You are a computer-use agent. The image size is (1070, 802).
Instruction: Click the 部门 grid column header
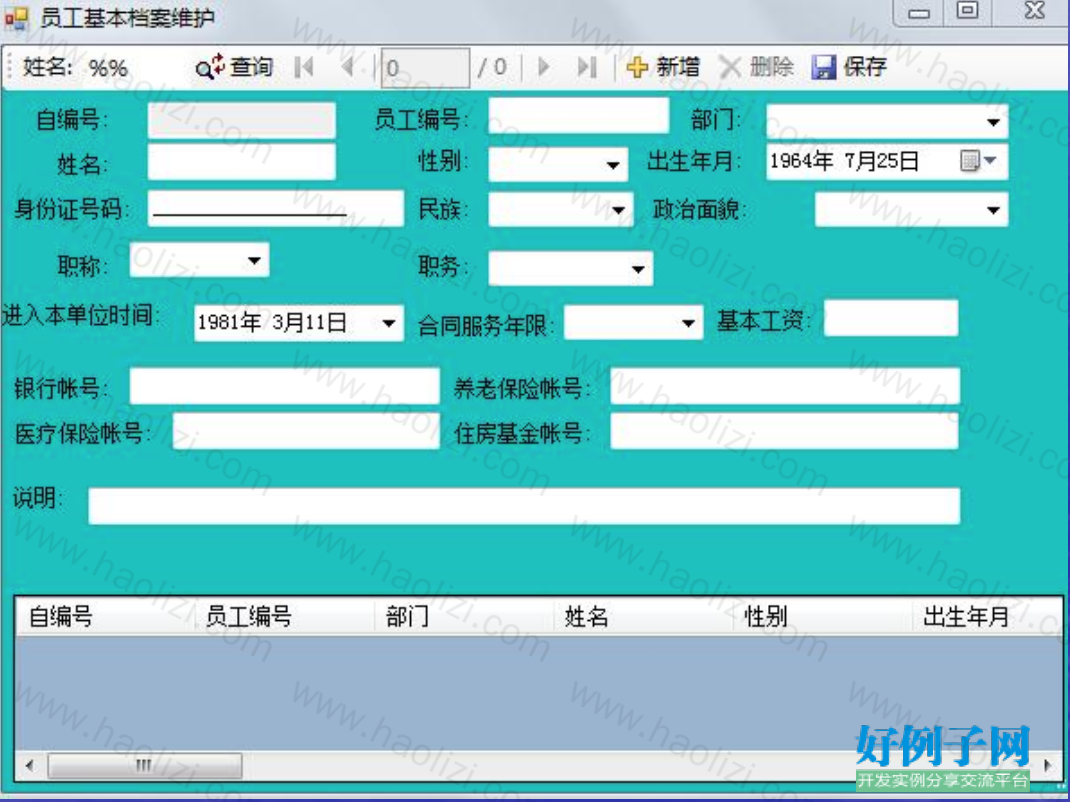tap(463, 617)
